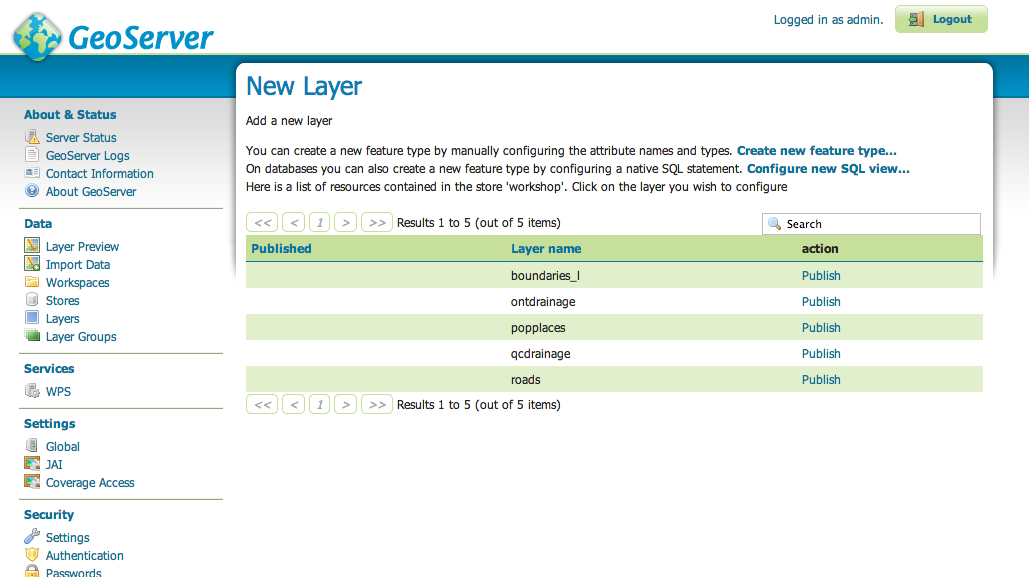Image resolution: width=1029 pixels, height=577 pixels.
Task: Open the Stores list
Action: [62, 301]
